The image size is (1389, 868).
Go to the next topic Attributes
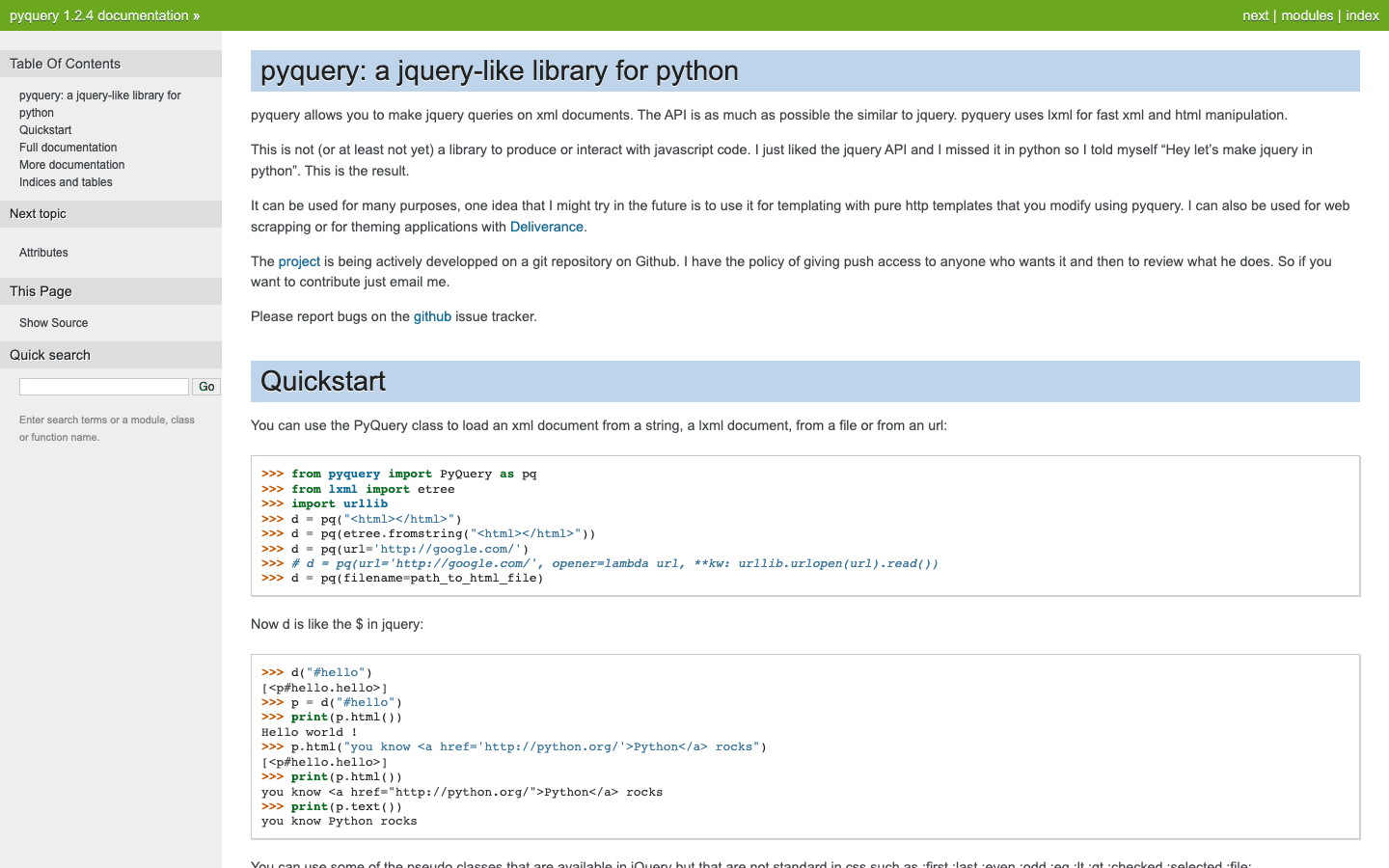43,253
